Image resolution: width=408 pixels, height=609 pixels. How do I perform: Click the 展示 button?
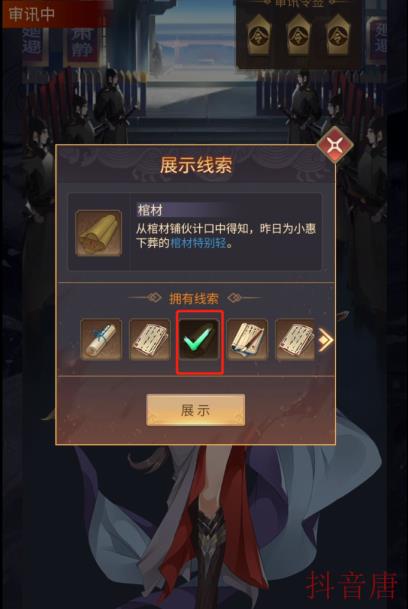click(195, 410)
